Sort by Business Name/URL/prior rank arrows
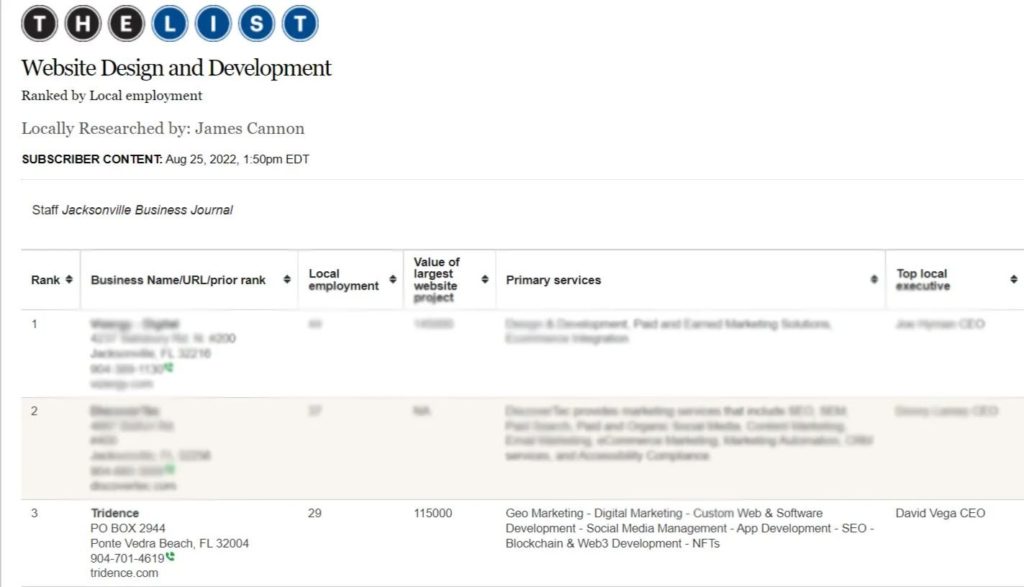1024x587 pixels. [x=288, y=280]
